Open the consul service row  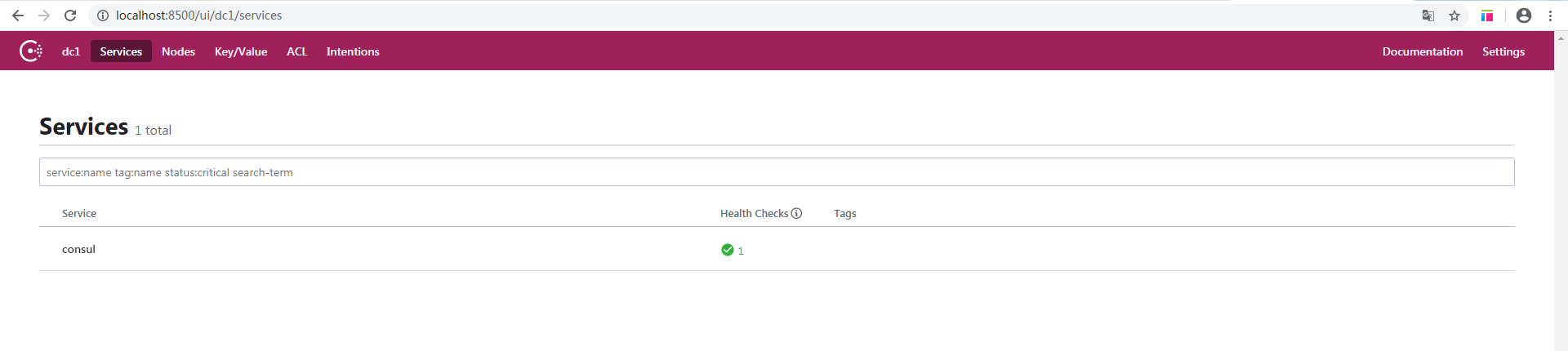coord(79,249)
